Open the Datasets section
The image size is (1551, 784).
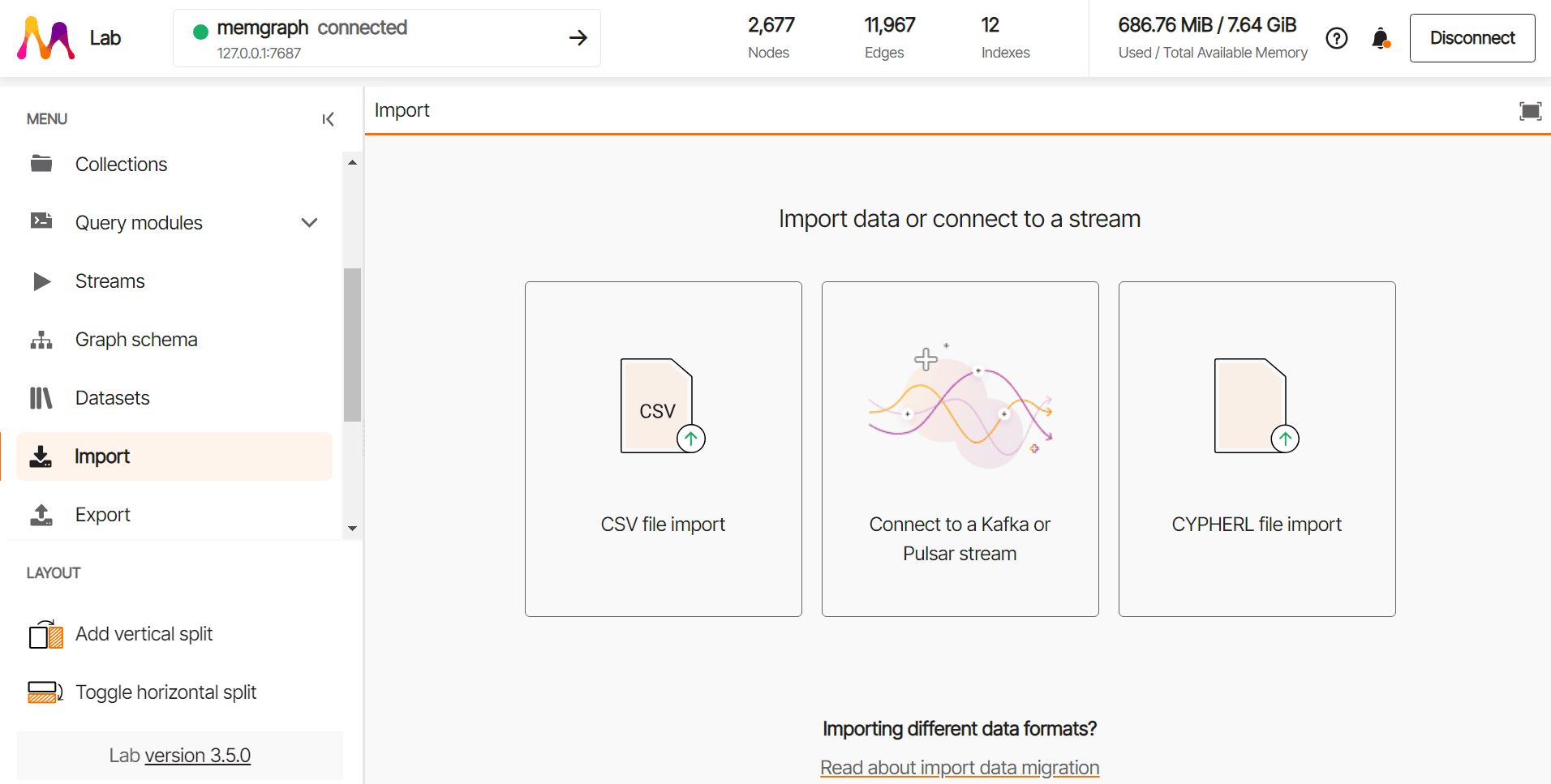coord(112,398)
